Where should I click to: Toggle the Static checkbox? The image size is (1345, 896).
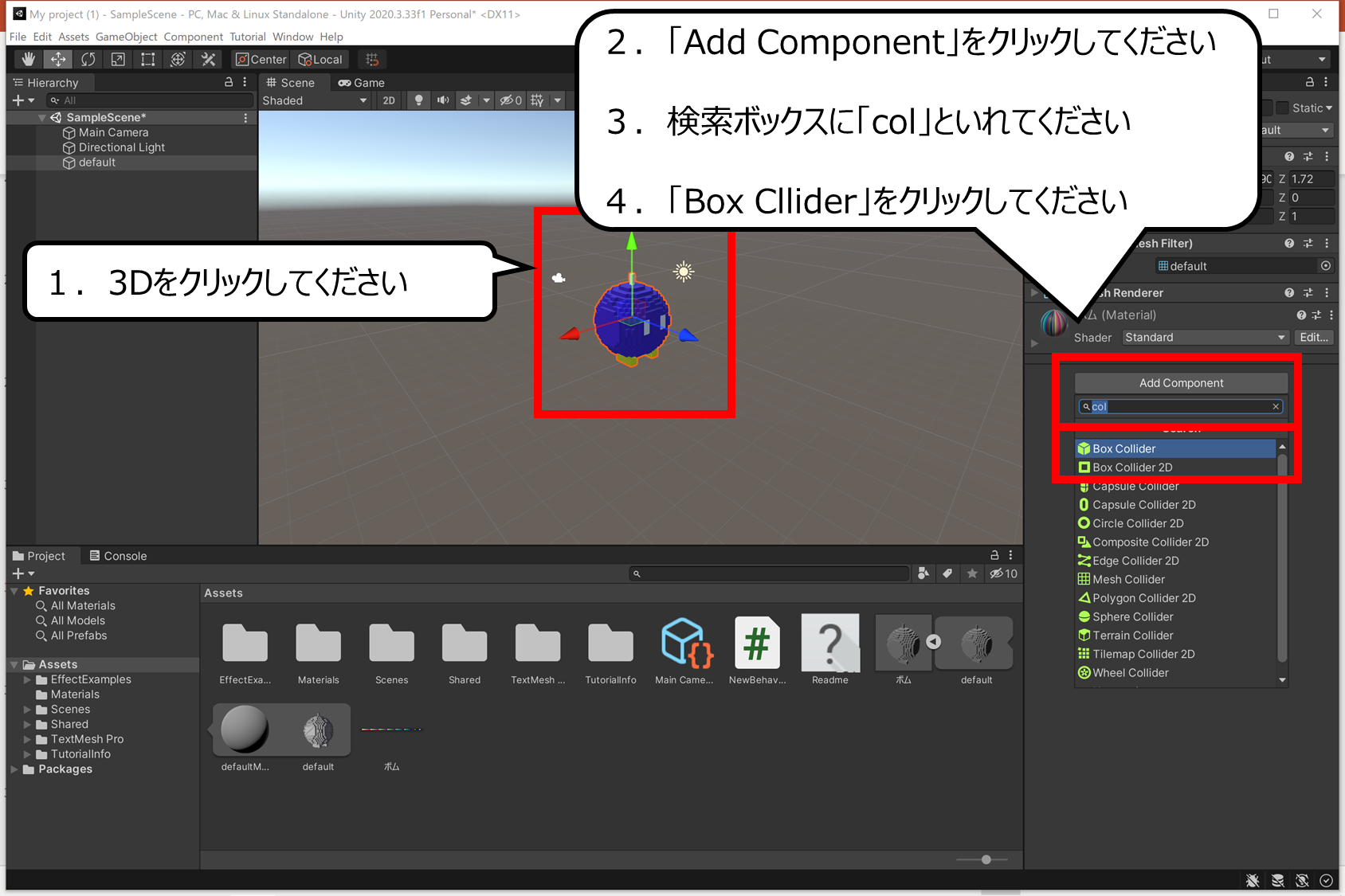click(1282, 108)
